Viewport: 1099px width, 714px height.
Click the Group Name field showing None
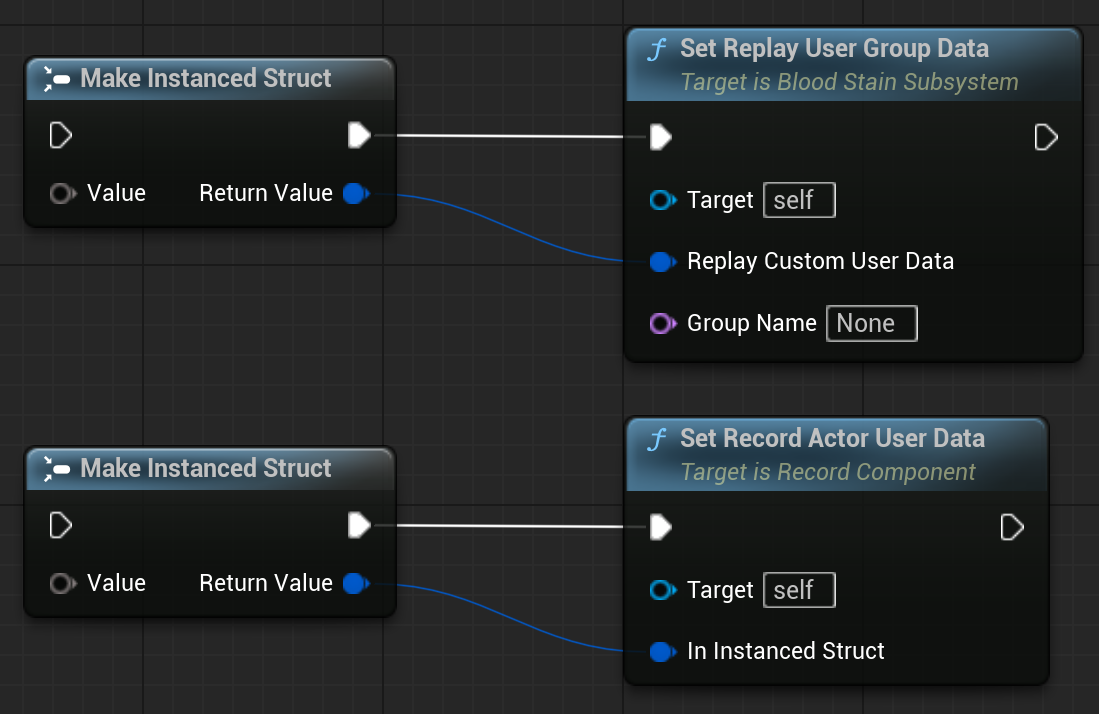(872, 324)
